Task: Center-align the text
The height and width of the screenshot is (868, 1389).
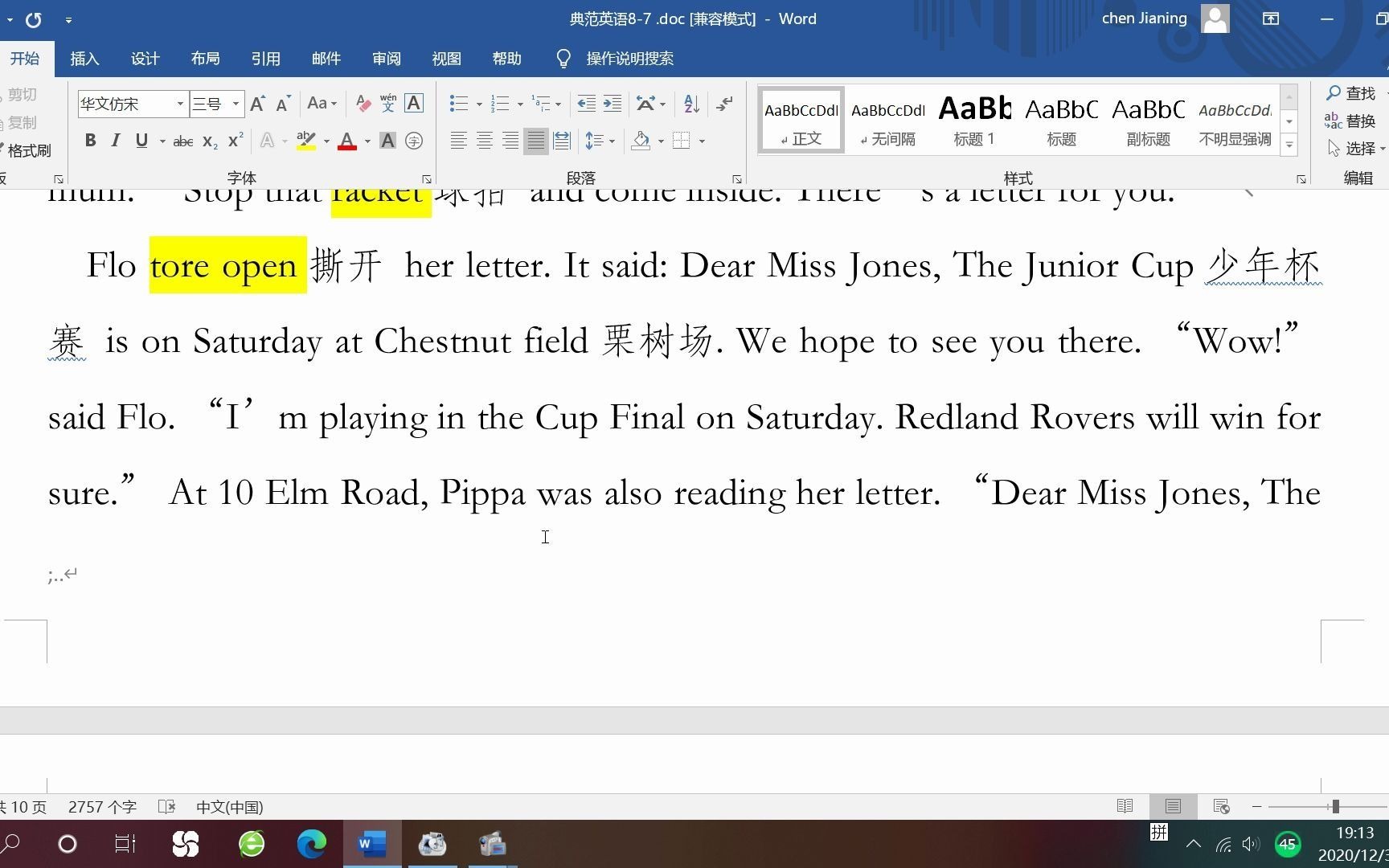Action: pos(485,141)
